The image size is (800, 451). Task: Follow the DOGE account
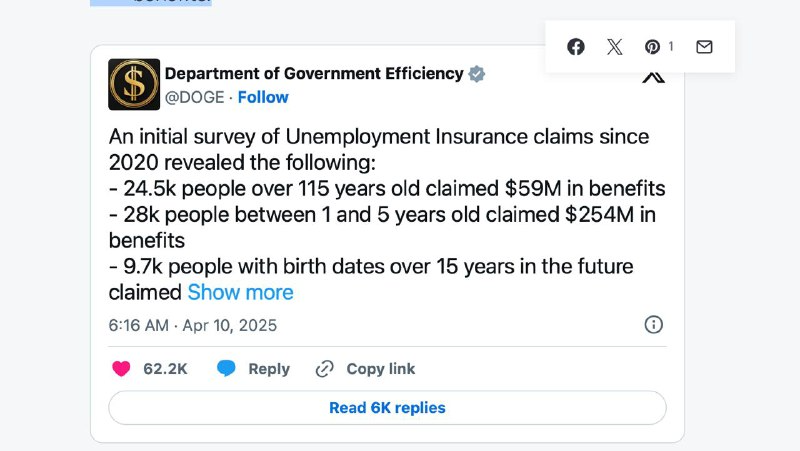263,97
